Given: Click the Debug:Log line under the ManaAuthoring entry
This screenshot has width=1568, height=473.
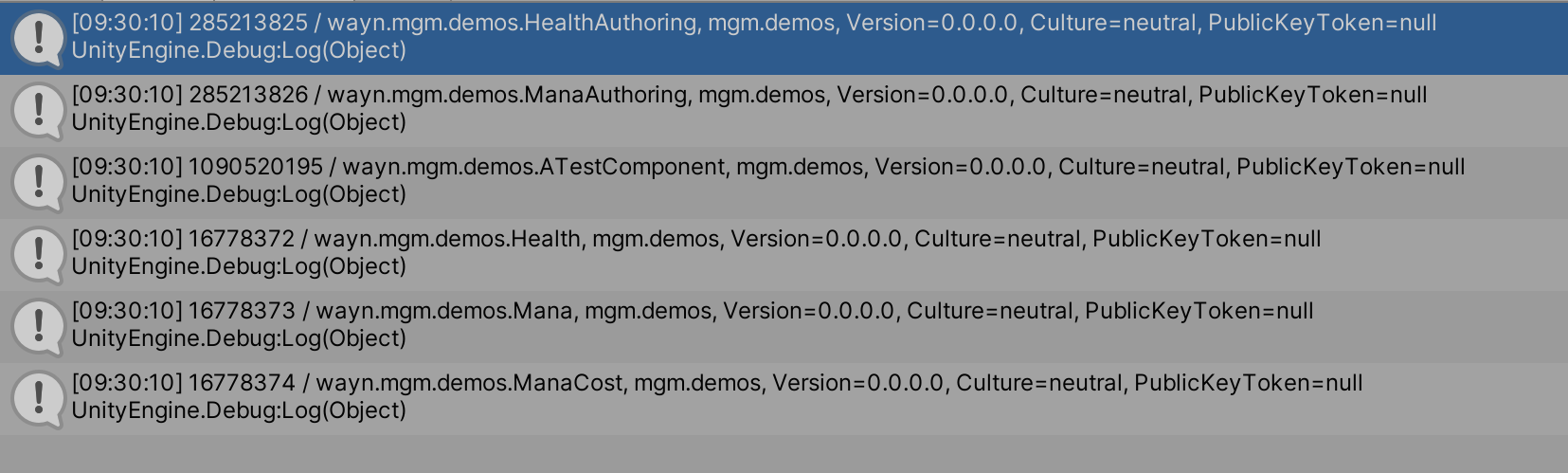Looking at the screenshot, I should coord(239,122).
